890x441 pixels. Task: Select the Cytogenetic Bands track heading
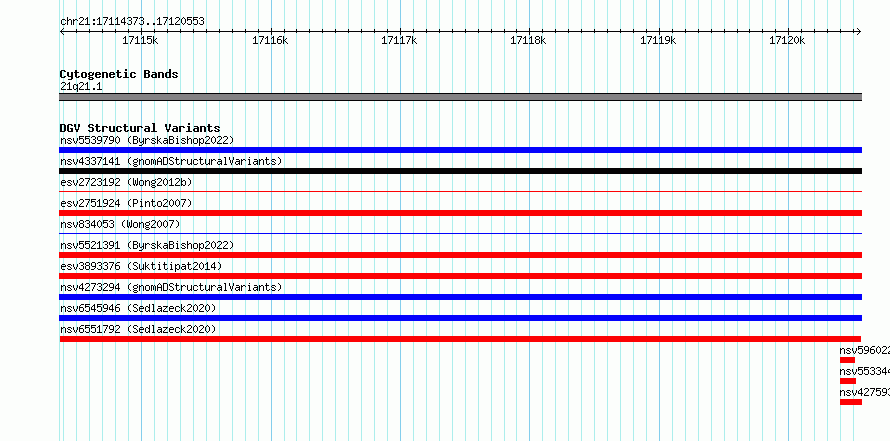119,74
